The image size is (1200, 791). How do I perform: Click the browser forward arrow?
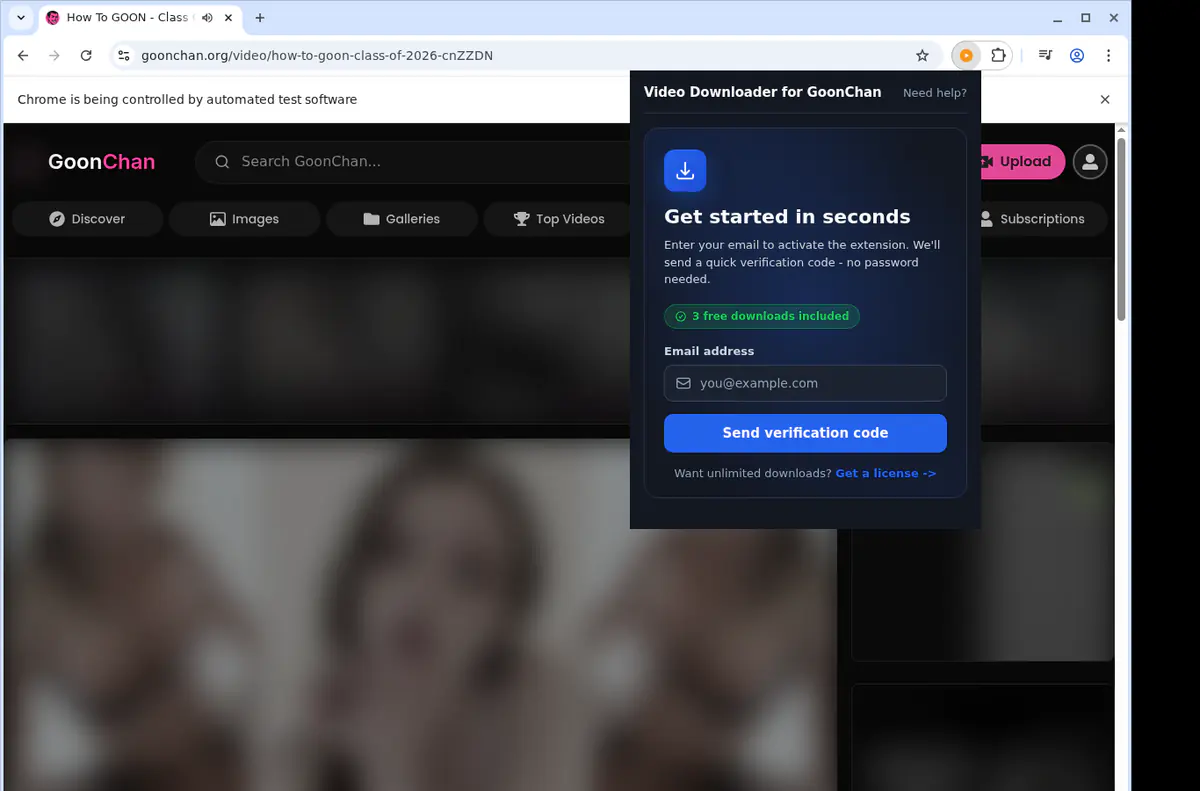[54, 56]
